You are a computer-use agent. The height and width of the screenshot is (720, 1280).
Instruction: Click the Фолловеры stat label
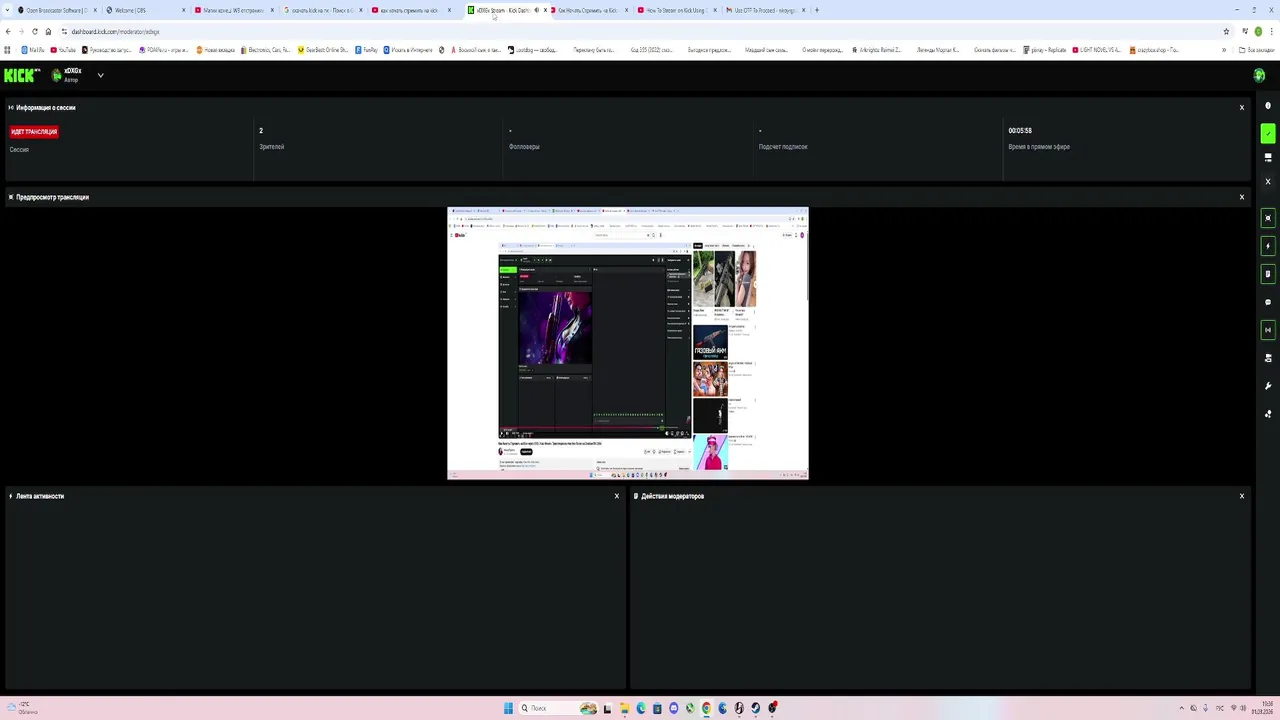pos(524,147)
